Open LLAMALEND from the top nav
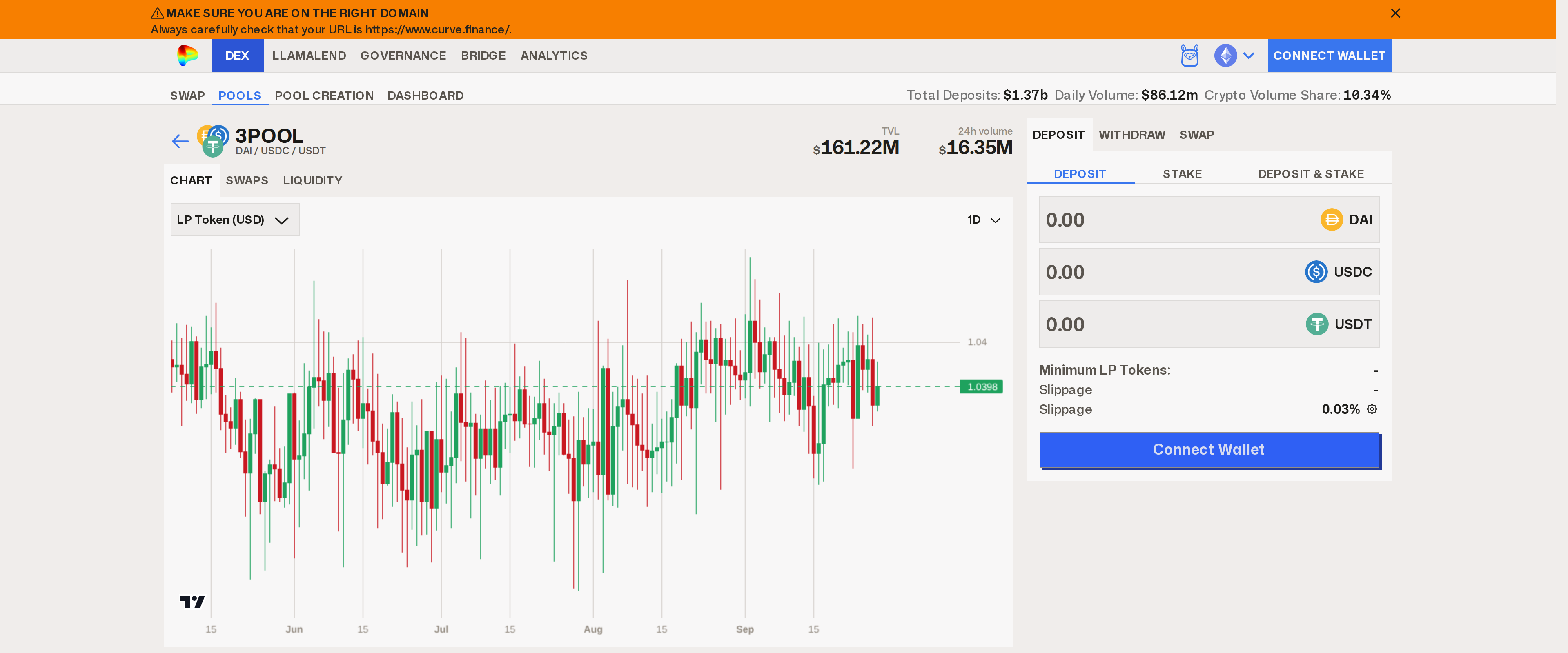Viewport: 1568px width, 653px height. click(309, 56)
